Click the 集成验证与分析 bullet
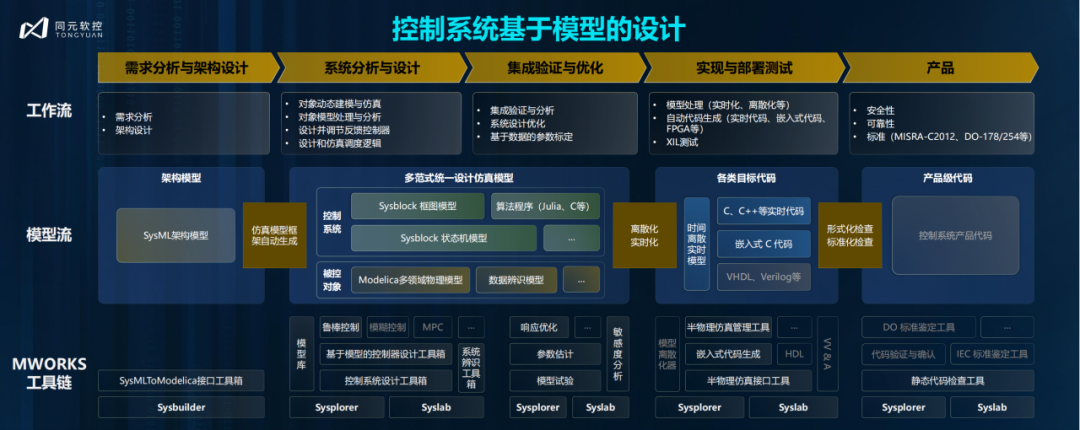 [x=522, y=110]
